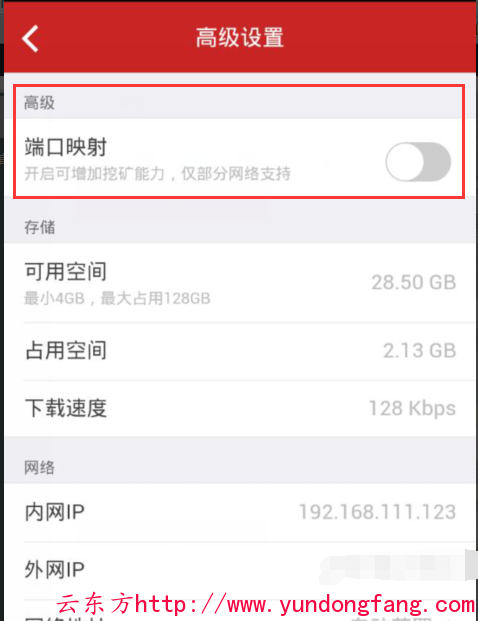
Task: Go back using the header arrow icon
Action: (x=30, y=38)
